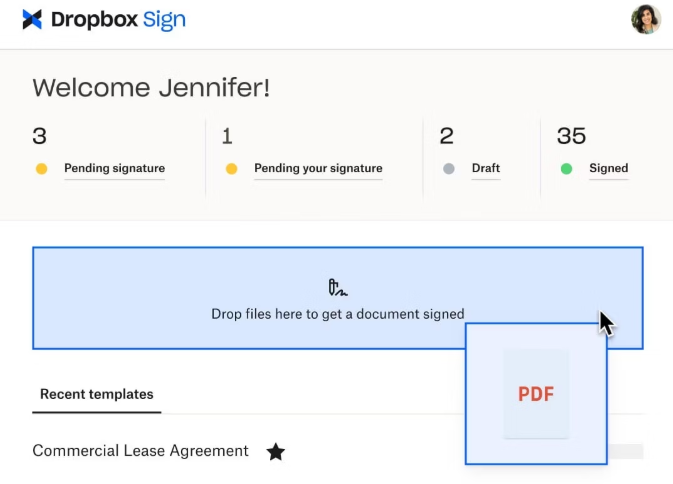Click the number 2 above Draft

click(x=446, y=136)
